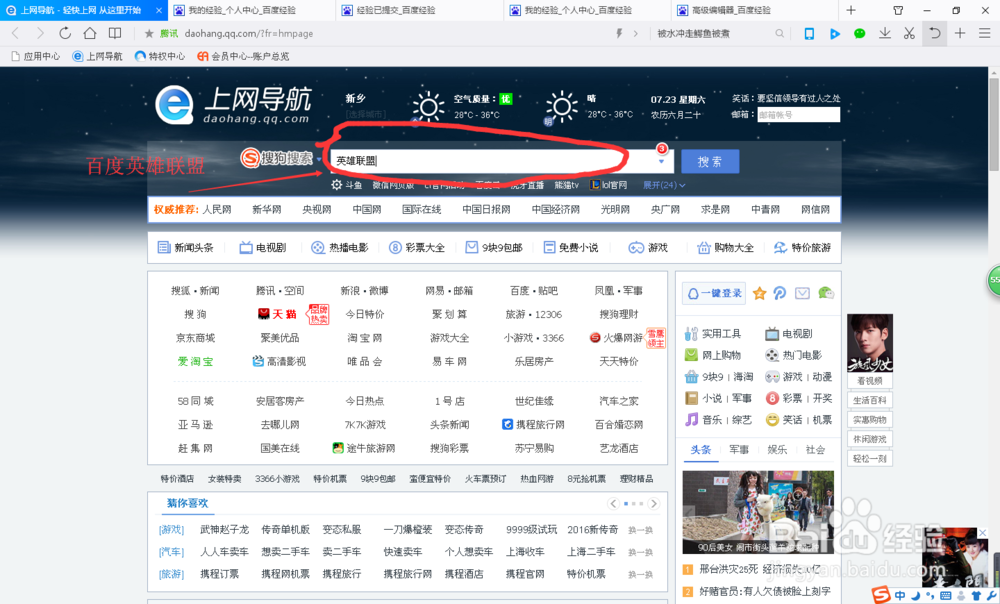
Task: Click the 生活百科 sidebar button
Action: (x=870, y=401)
